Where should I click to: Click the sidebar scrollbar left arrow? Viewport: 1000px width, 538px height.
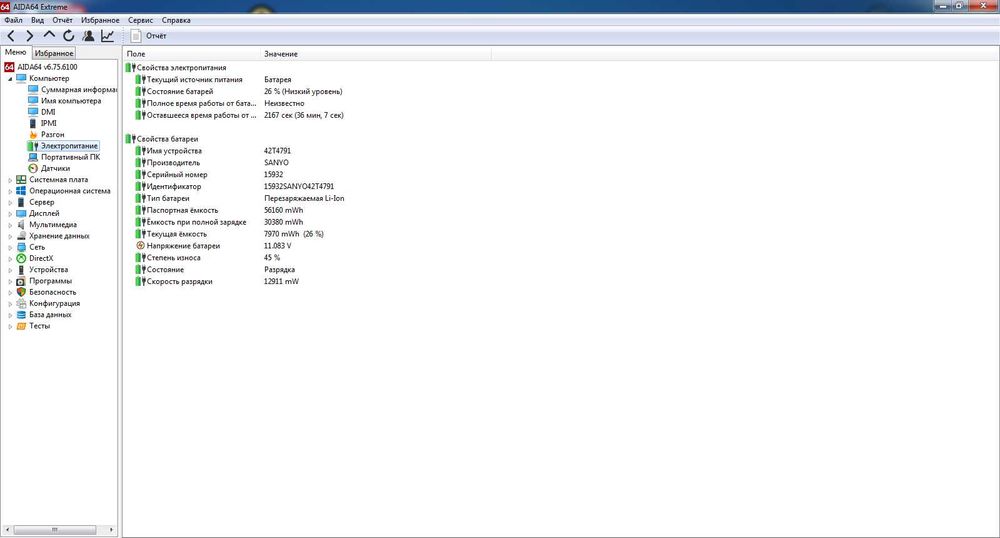[7, 530]
